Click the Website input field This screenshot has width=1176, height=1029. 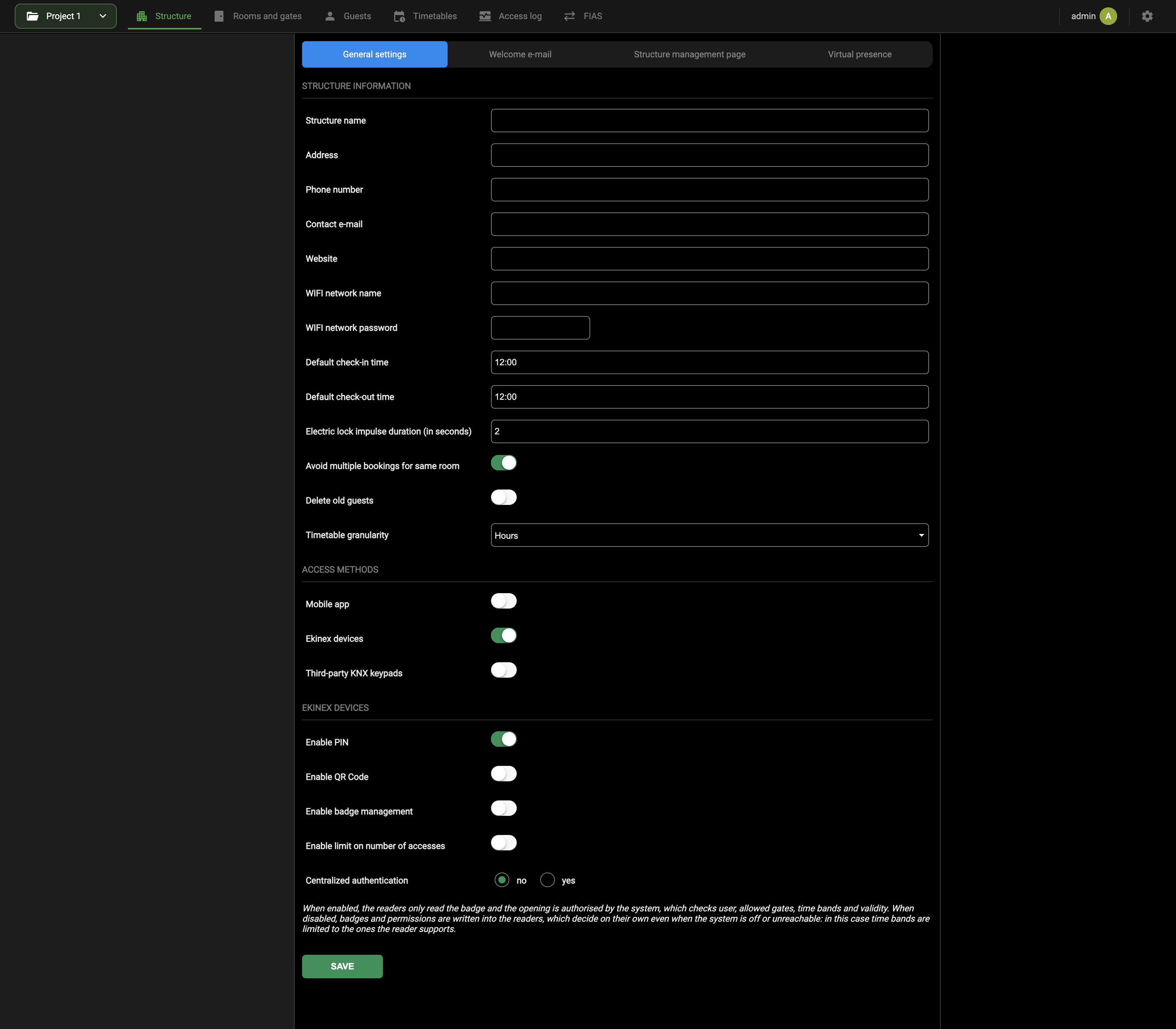pyautogui.click(x=709, y=258)
